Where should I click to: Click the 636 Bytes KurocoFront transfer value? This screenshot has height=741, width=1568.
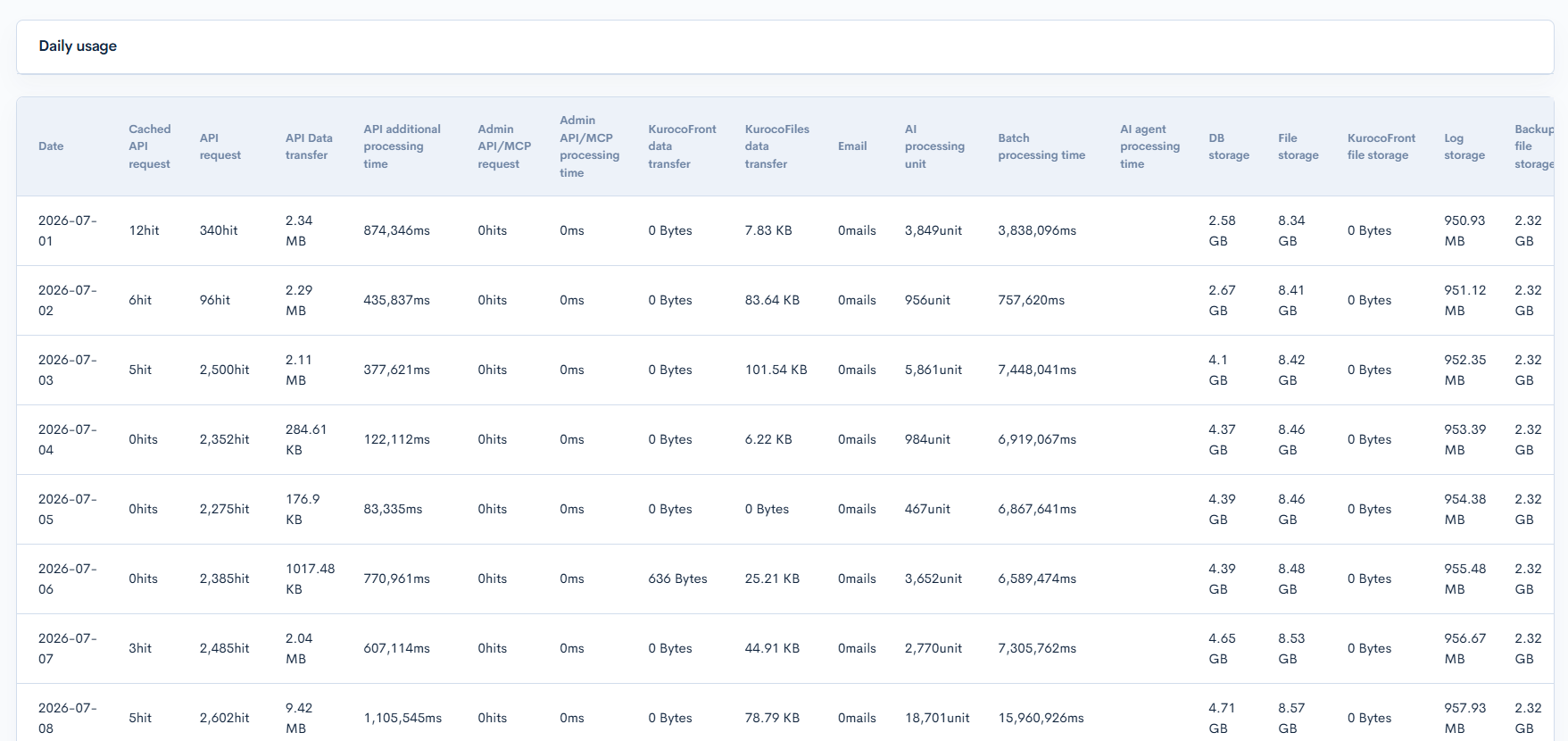[x=677, y=579]
